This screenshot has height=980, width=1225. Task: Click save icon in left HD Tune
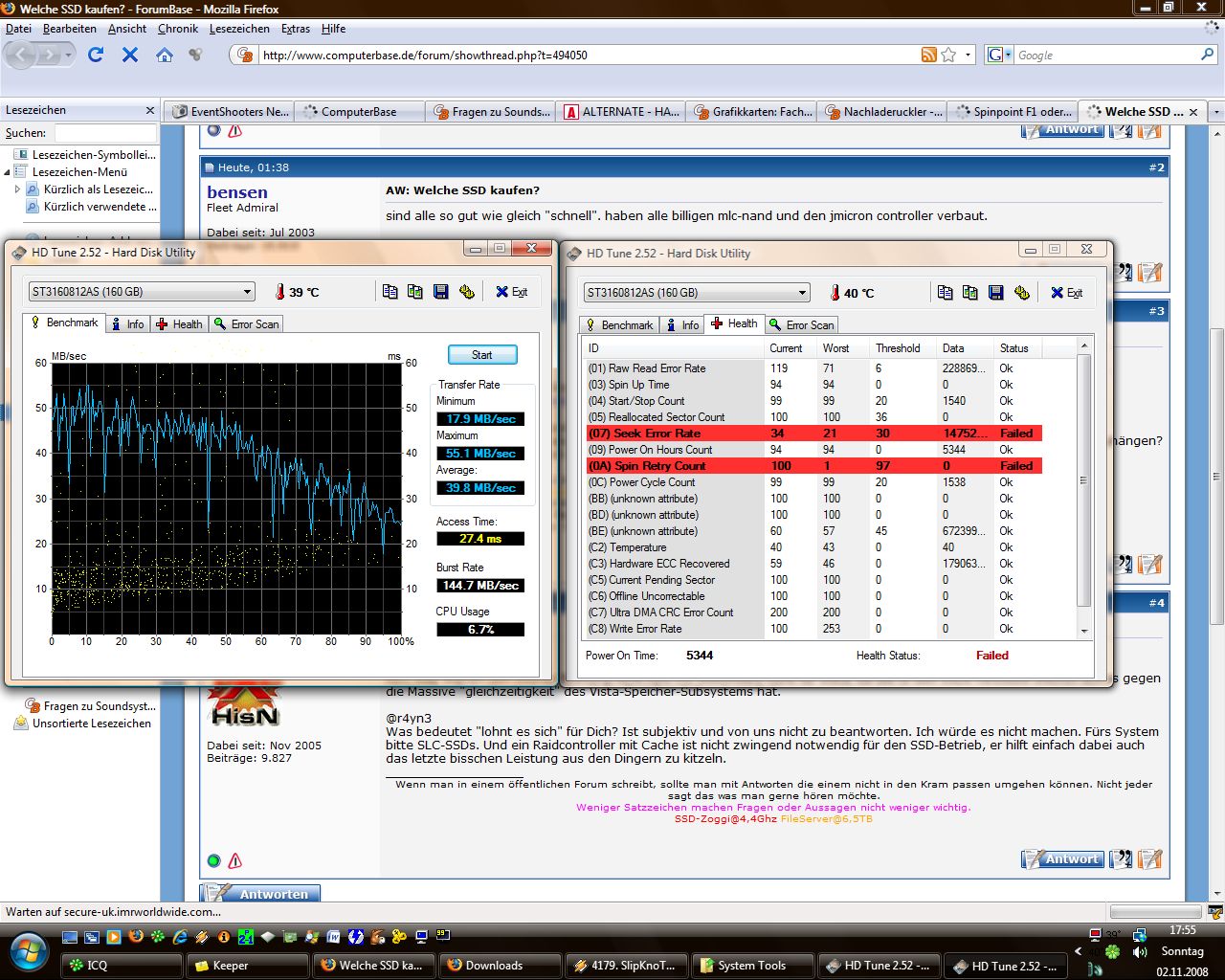[x=440, y=292]
